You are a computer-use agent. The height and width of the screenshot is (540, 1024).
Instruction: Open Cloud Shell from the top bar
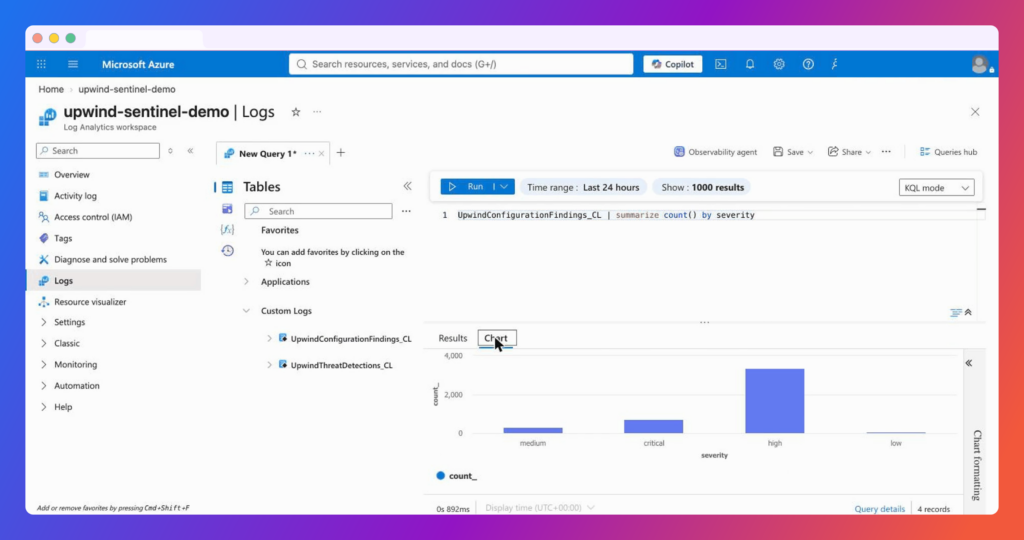click(720, 64)
